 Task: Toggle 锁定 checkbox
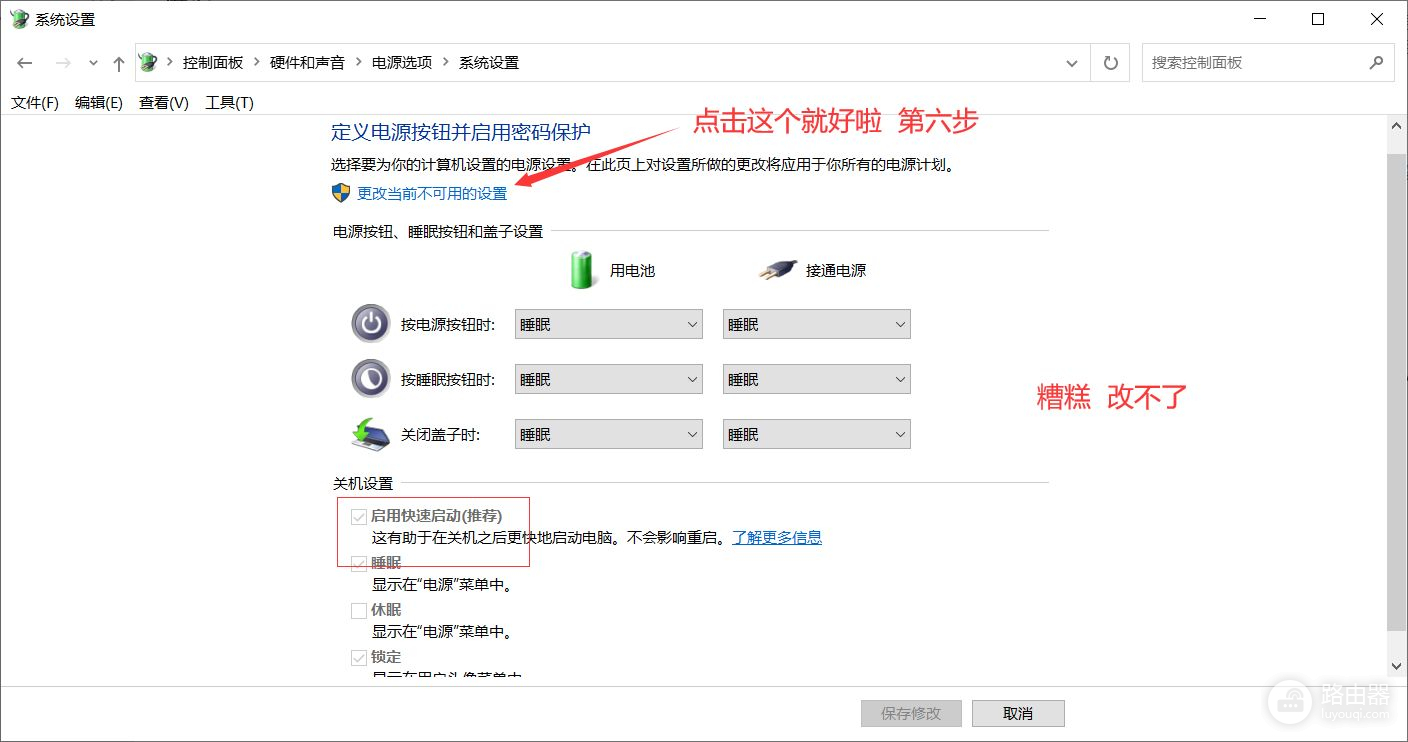(x=359, y=657)
